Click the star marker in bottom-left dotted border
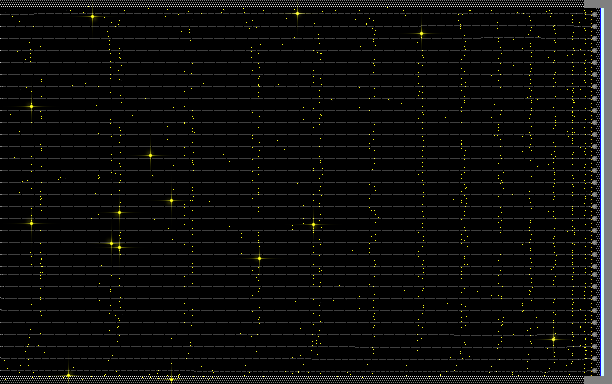 (x=68, y=376)
